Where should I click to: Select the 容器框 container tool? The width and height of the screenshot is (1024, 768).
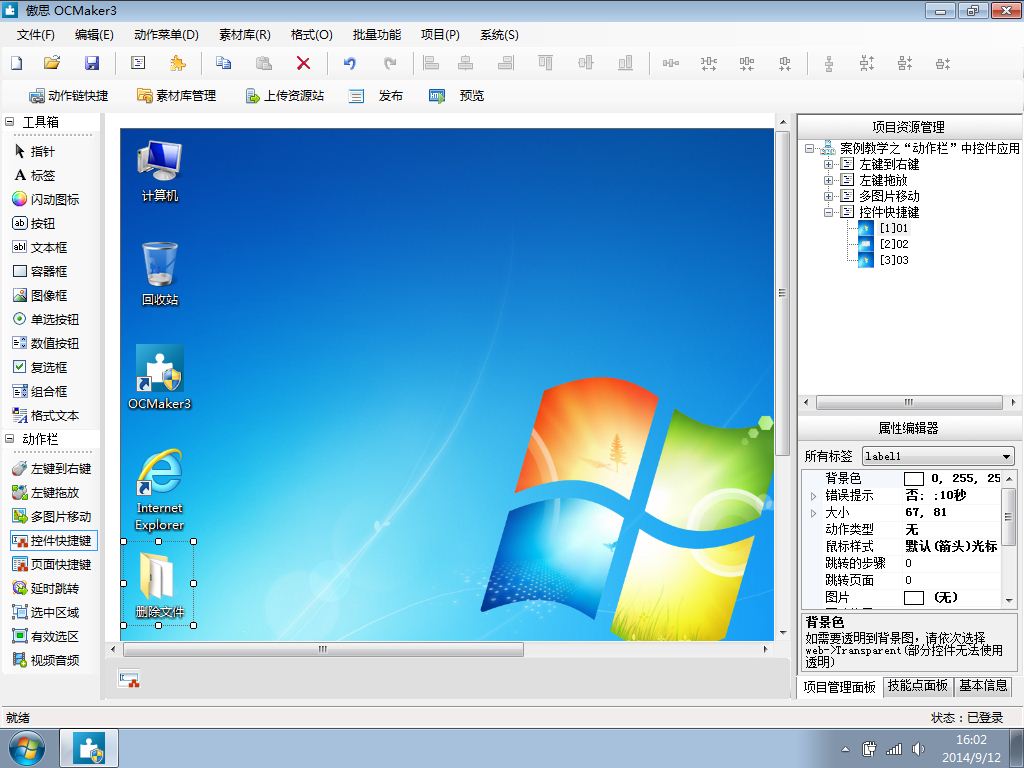[x=40, y=271]
